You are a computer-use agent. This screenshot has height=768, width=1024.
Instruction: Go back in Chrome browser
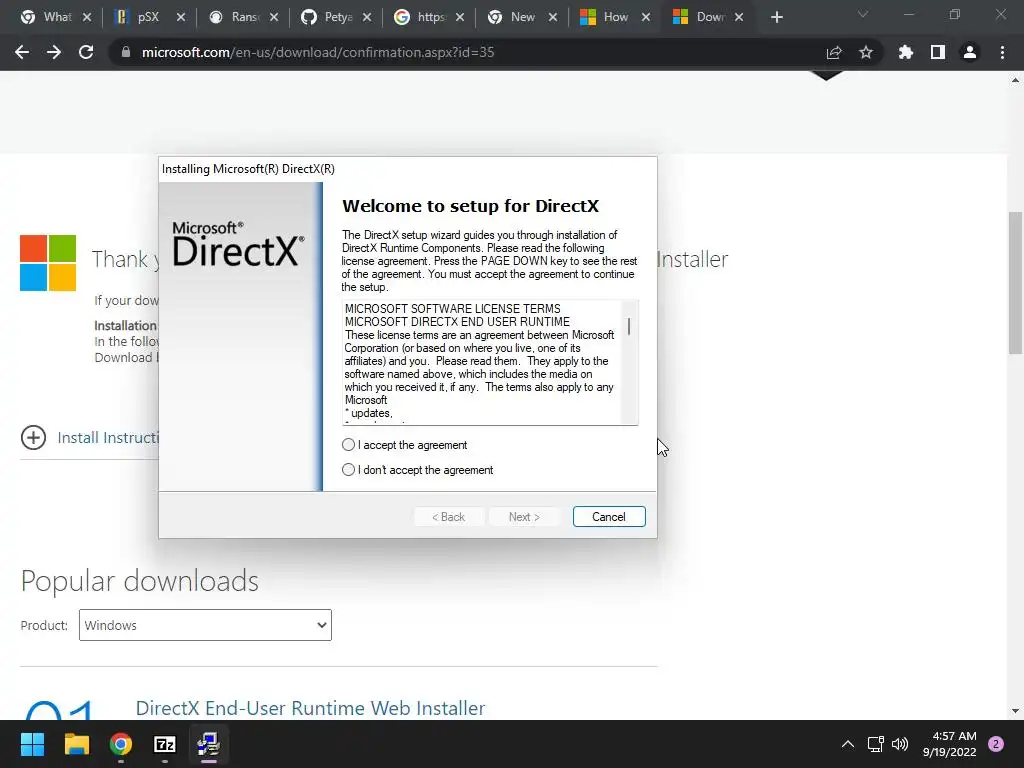(22, 52)
